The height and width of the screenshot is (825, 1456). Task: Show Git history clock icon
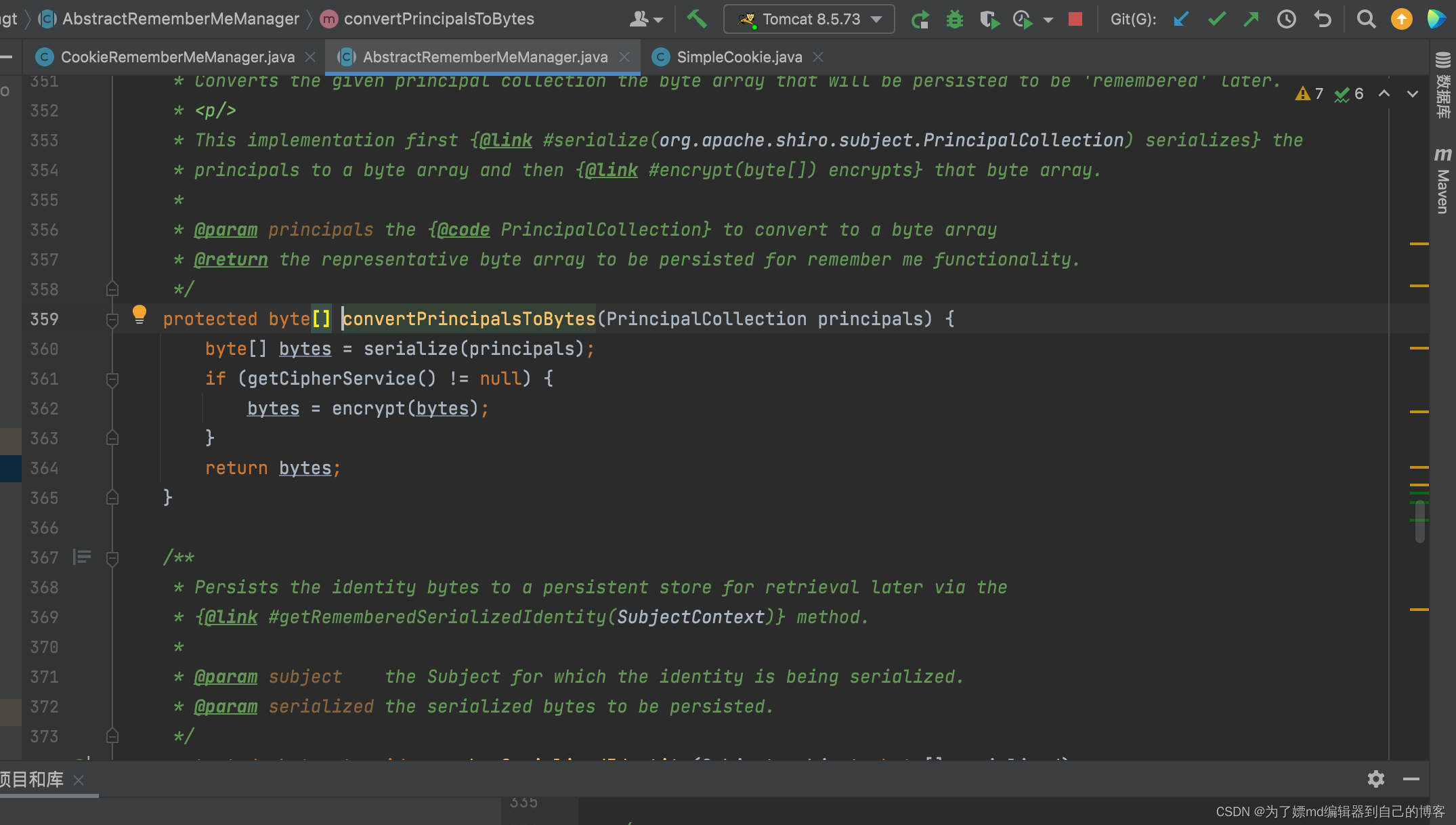click(x=1287, y=19)
